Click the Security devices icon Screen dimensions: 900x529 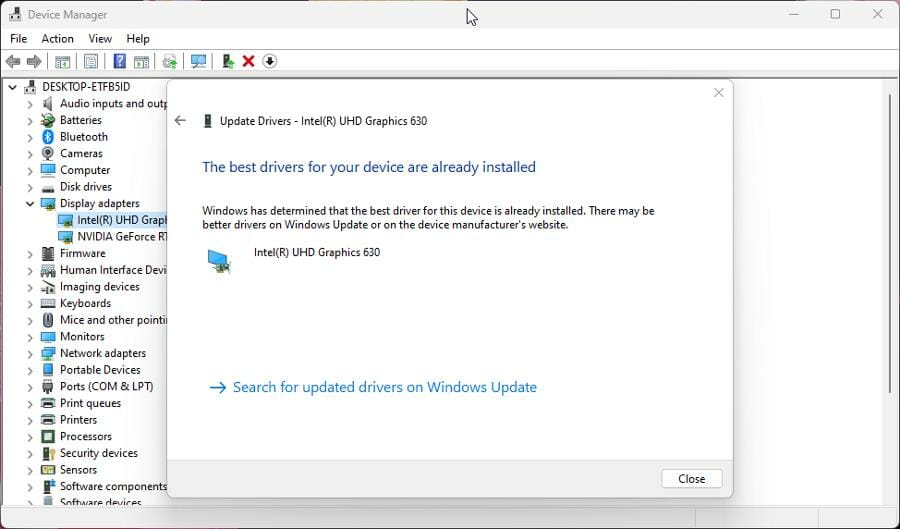pos(48,453)
